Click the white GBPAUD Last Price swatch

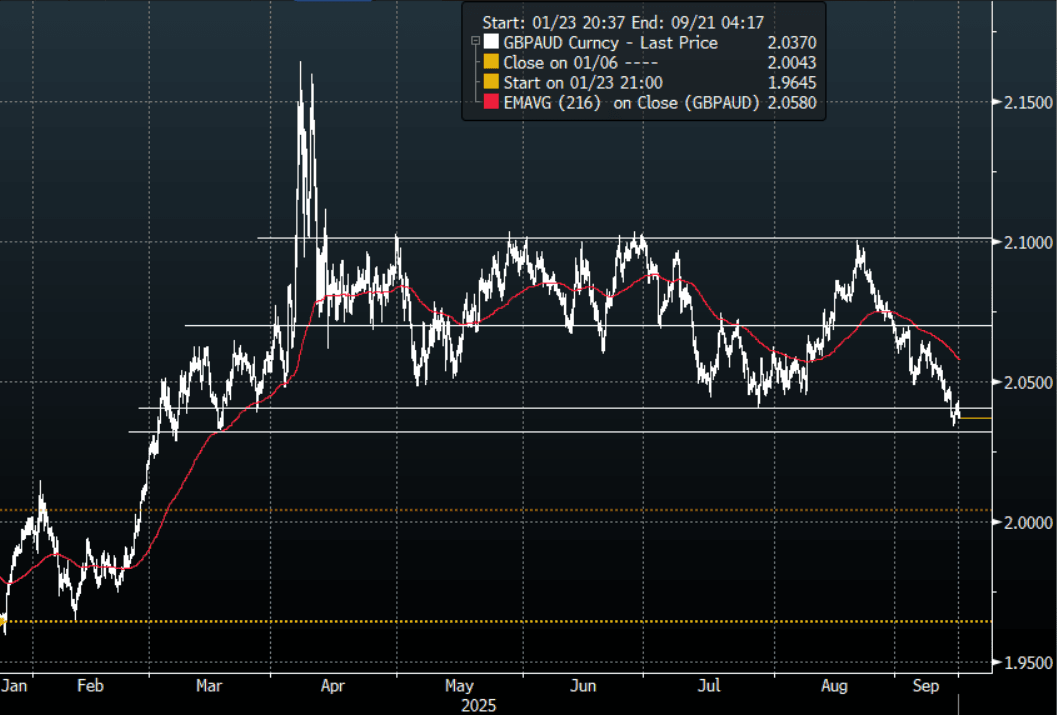point(490,41)
